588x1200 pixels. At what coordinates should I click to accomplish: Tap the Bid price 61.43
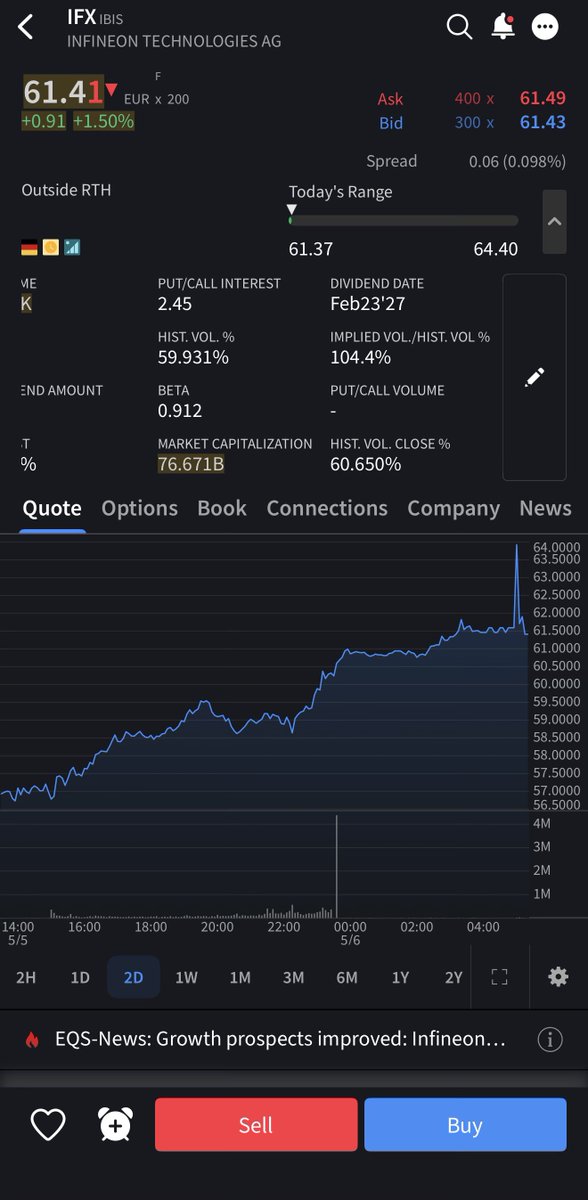point(543,122)
